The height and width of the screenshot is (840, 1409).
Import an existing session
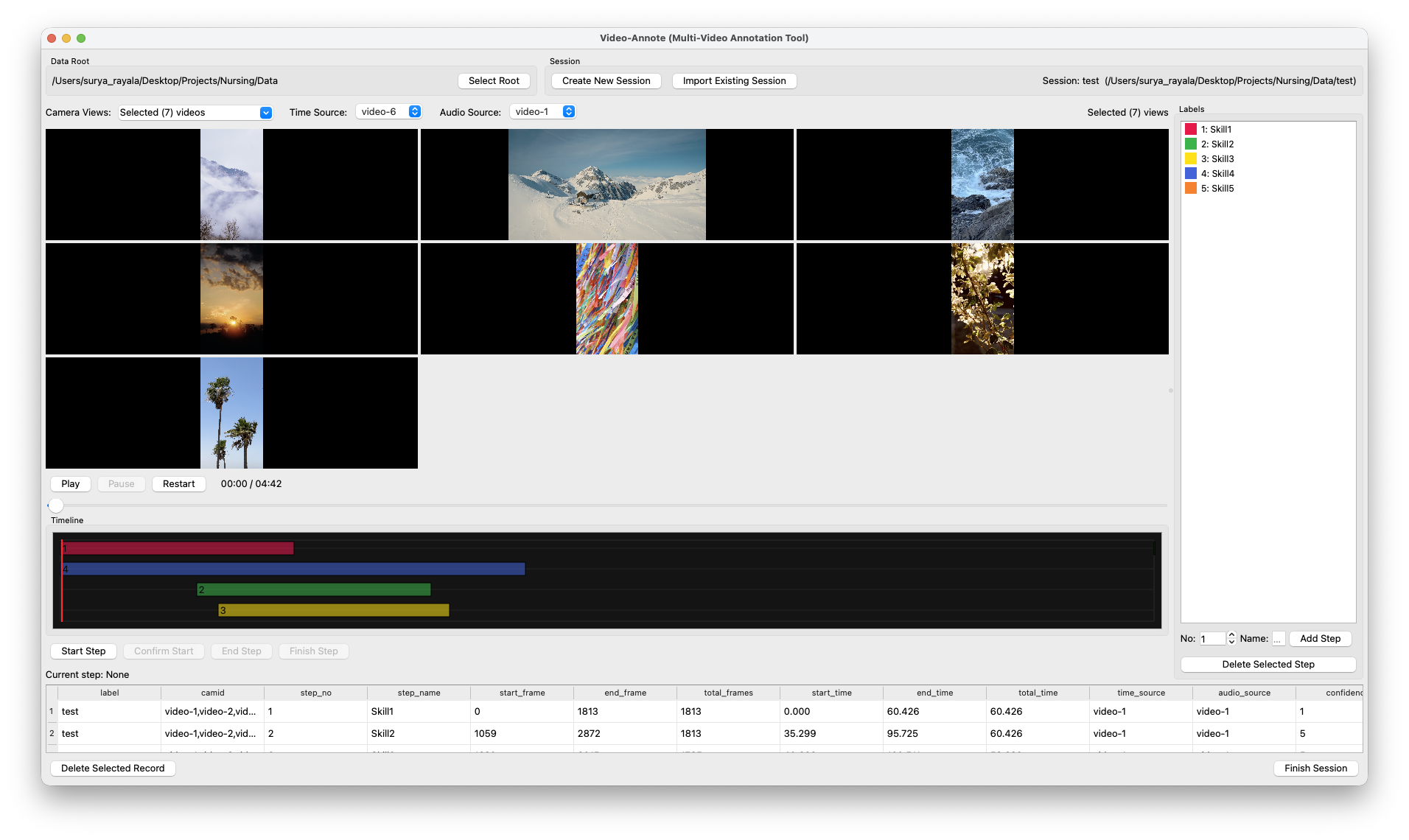click(734, 81)
